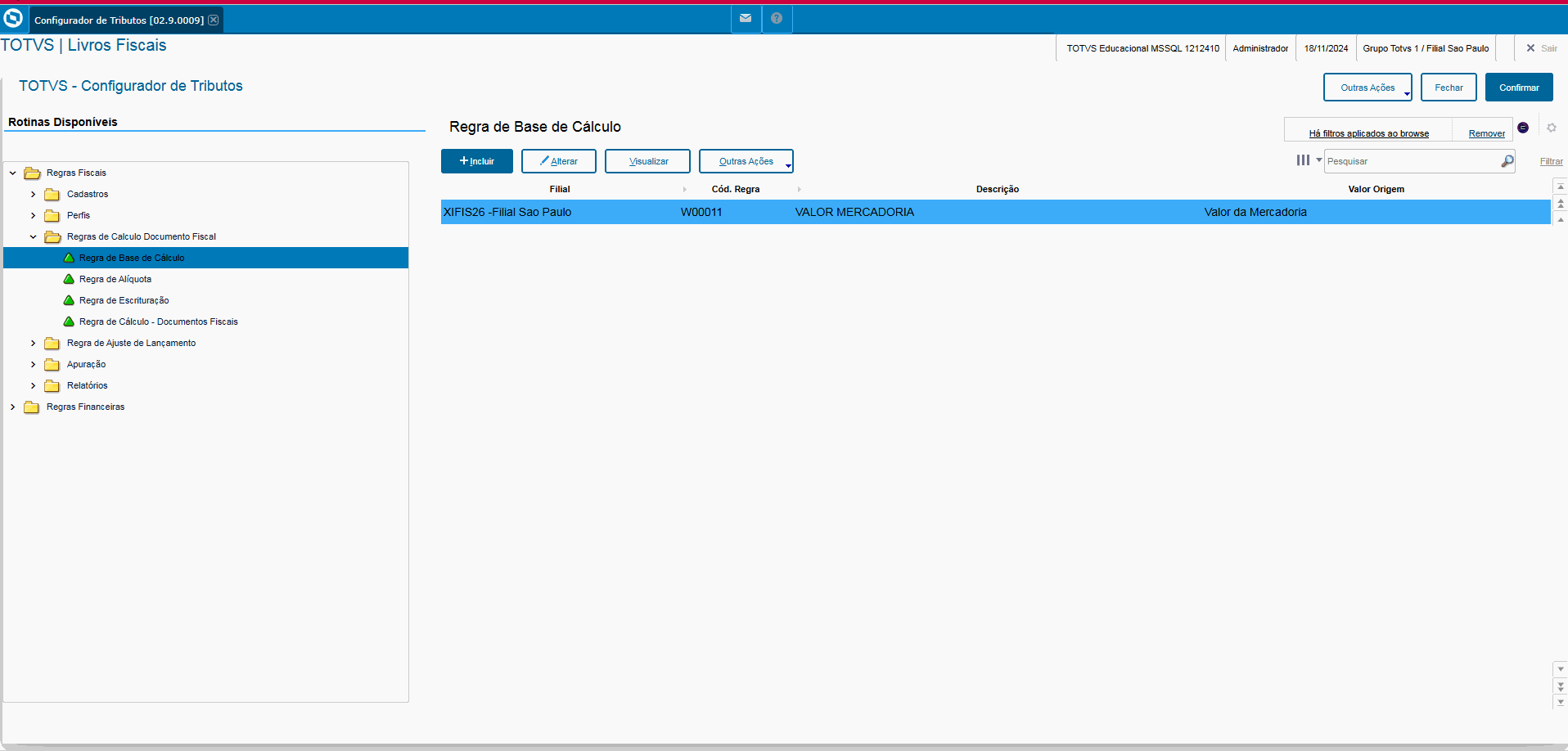
Task: Click the Remover filter link
Action: (1487, 133)
